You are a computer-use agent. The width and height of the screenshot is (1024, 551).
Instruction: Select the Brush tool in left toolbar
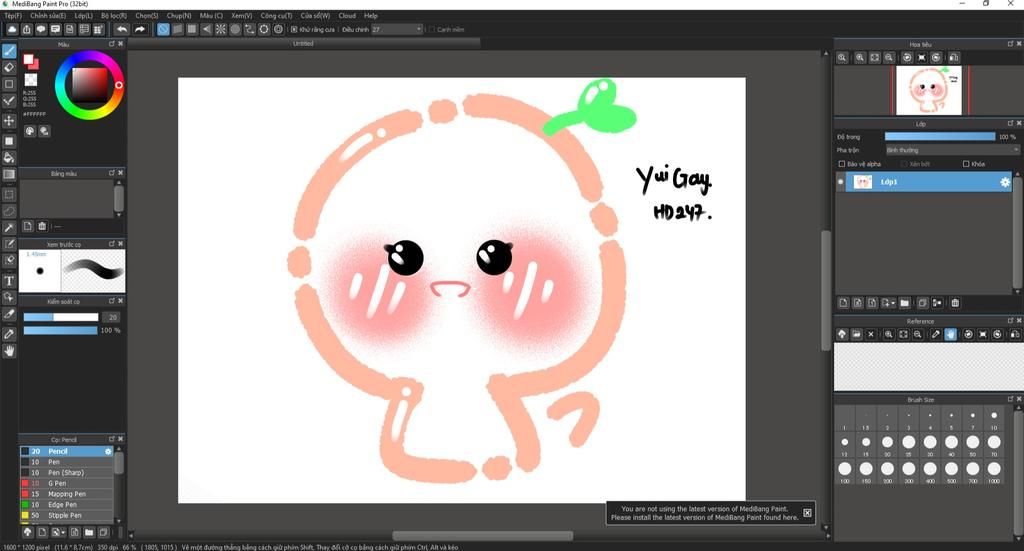(x=9, y=51)
